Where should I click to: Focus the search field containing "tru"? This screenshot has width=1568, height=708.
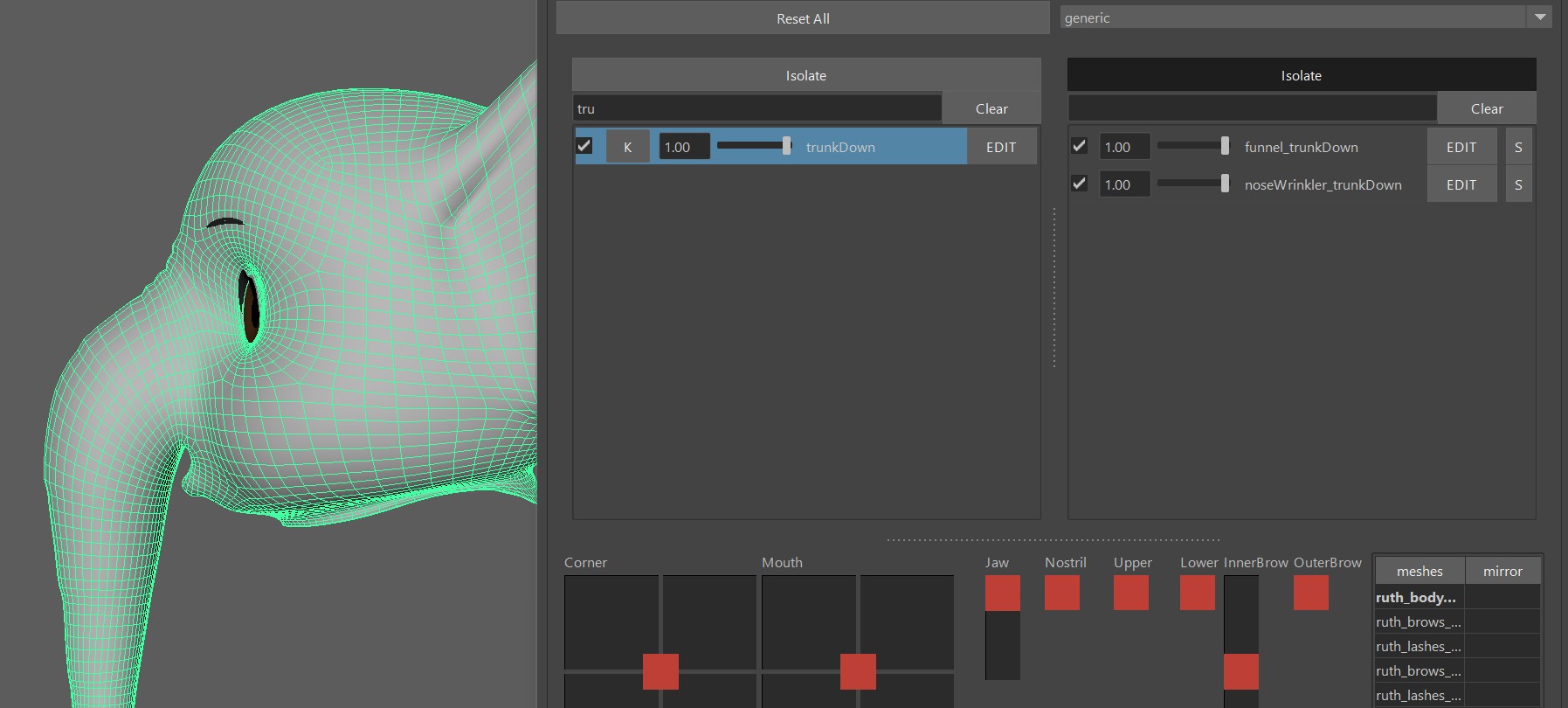point(757,108)
